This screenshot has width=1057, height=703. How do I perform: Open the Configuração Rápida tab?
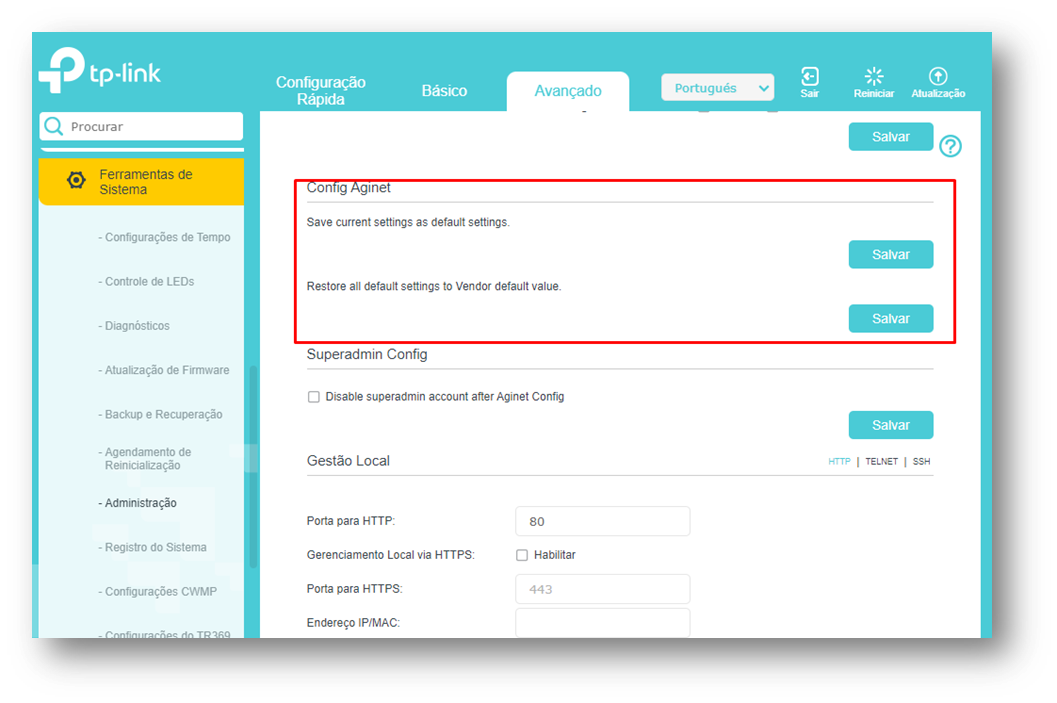[321, 91]
